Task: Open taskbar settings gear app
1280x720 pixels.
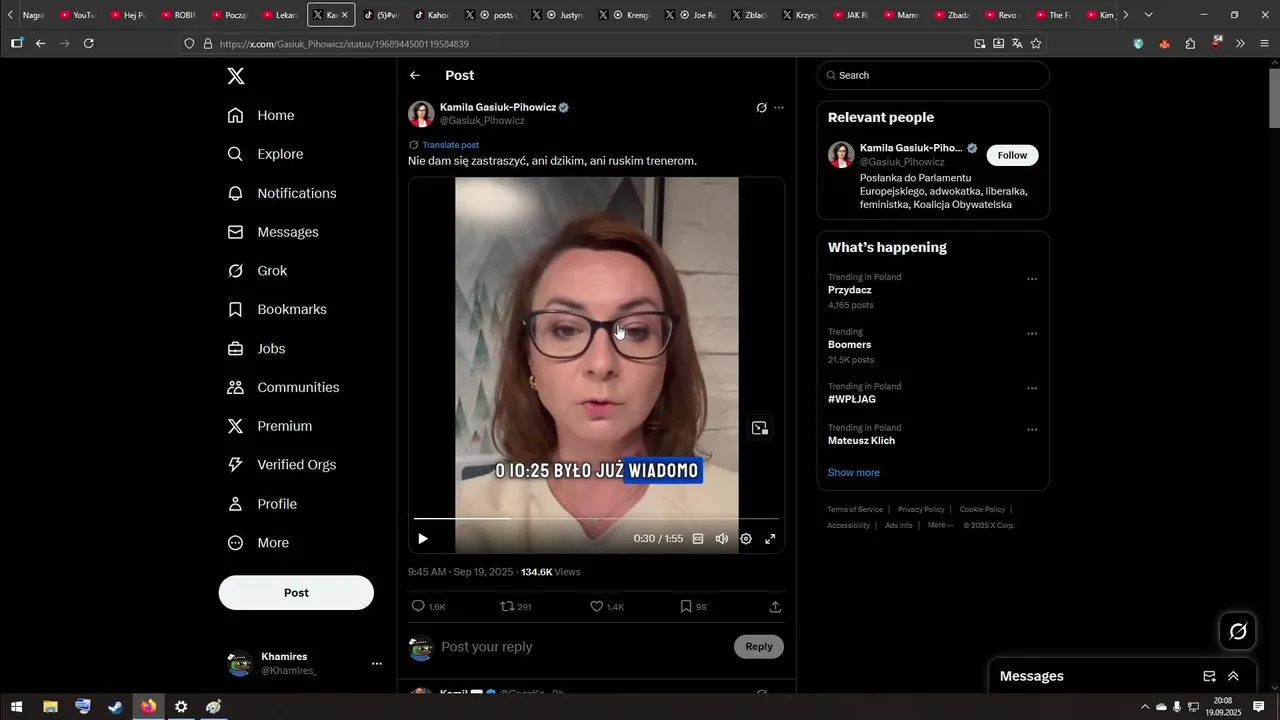Action: (x=181, y=707)
